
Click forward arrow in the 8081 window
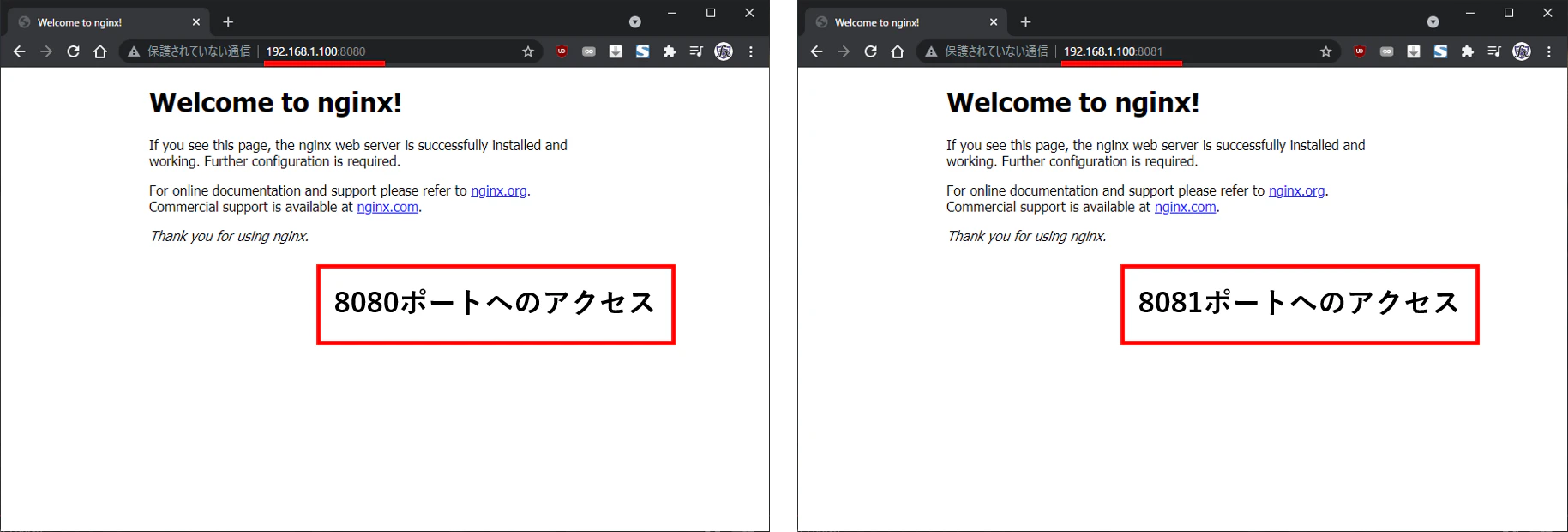[844, 51]
